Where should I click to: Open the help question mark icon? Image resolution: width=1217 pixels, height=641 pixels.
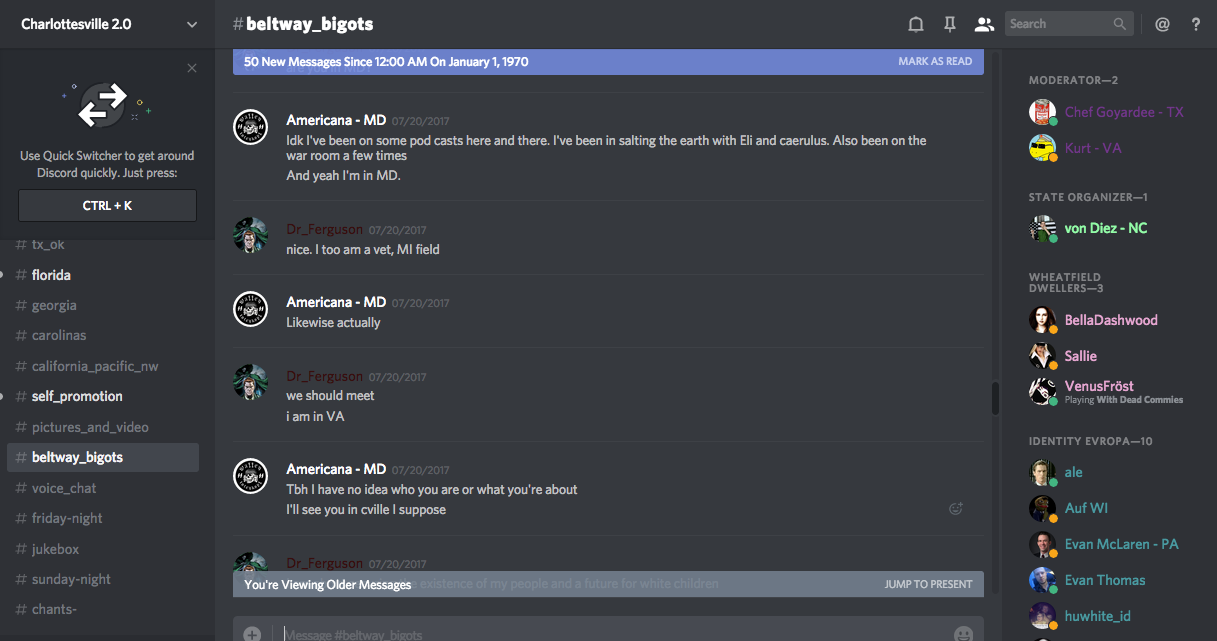click(x=1196, y=24)
